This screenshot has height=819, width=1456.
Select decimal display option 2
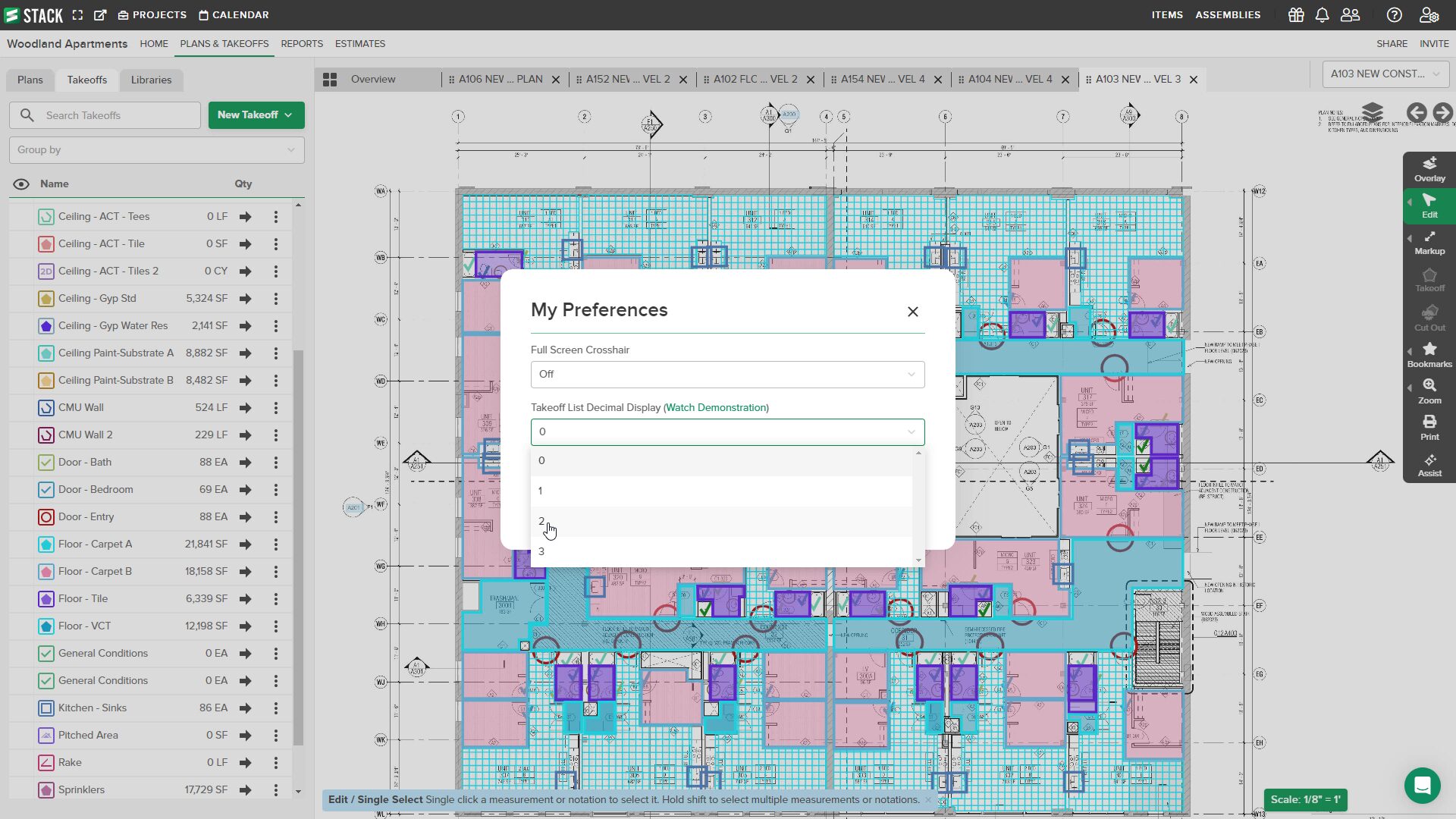tap(541, 522)
